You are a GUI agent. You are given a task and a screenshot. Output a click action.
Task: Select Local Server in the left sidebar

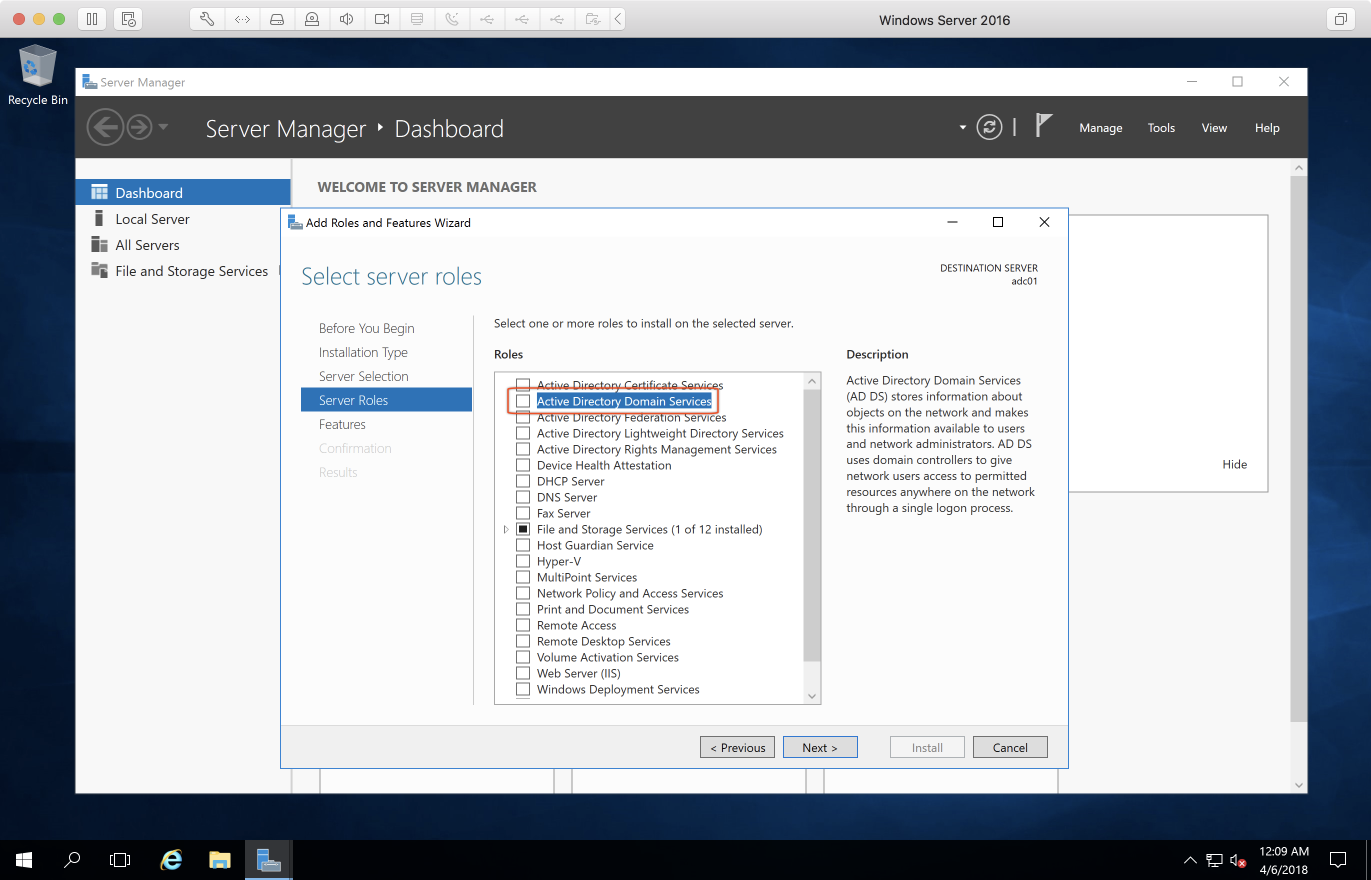click(152, 219)
